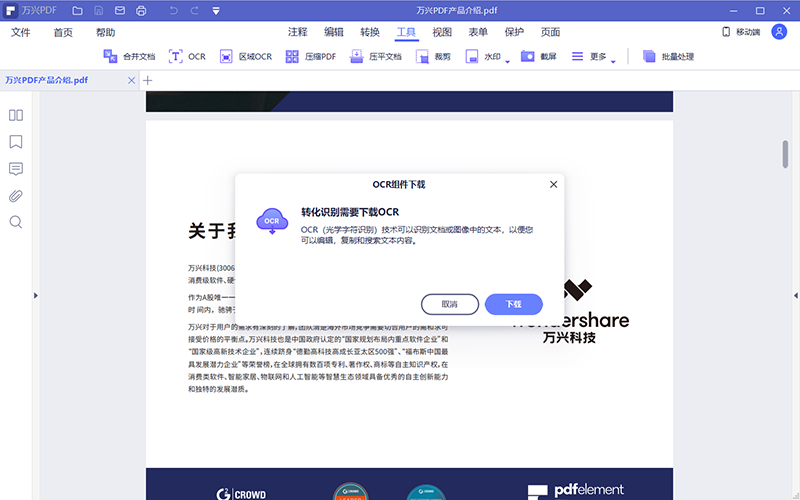Click the 批量处理 batch process tool
Screen dimensions: 800x500
tap(668, 56)
